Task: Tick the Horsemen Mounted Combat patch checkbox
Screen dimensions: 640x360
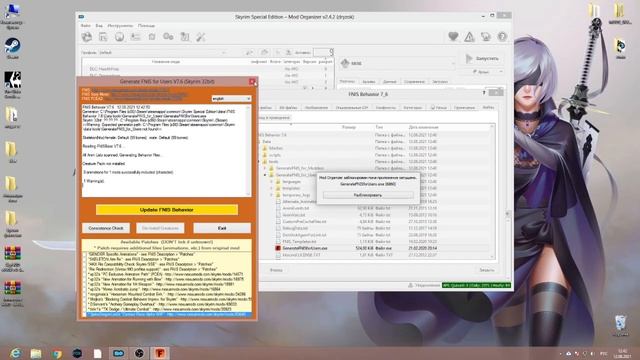Action: (84, 294)
